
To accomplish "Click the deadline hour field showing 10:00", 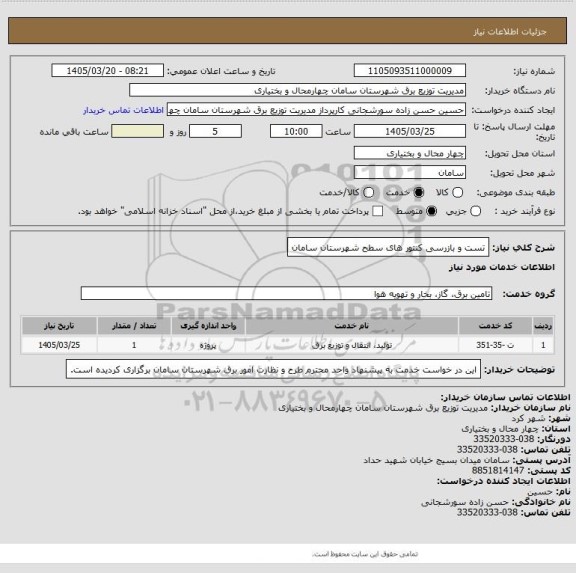I will tap(296, 131).
